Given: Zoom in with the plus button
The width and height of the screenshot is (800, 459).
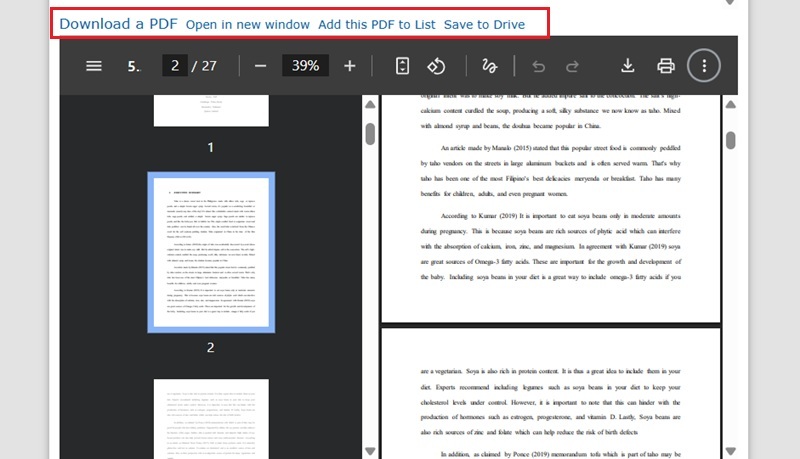Looking at the screenshot, I should pyautogui.click(x=349, y=66).
